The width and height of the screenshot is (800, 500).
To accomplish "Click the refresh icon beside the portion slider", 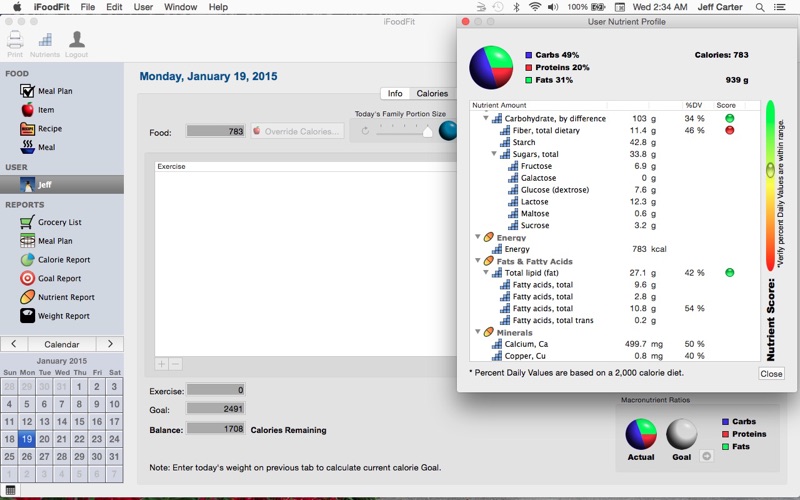I will pos(365,131).
